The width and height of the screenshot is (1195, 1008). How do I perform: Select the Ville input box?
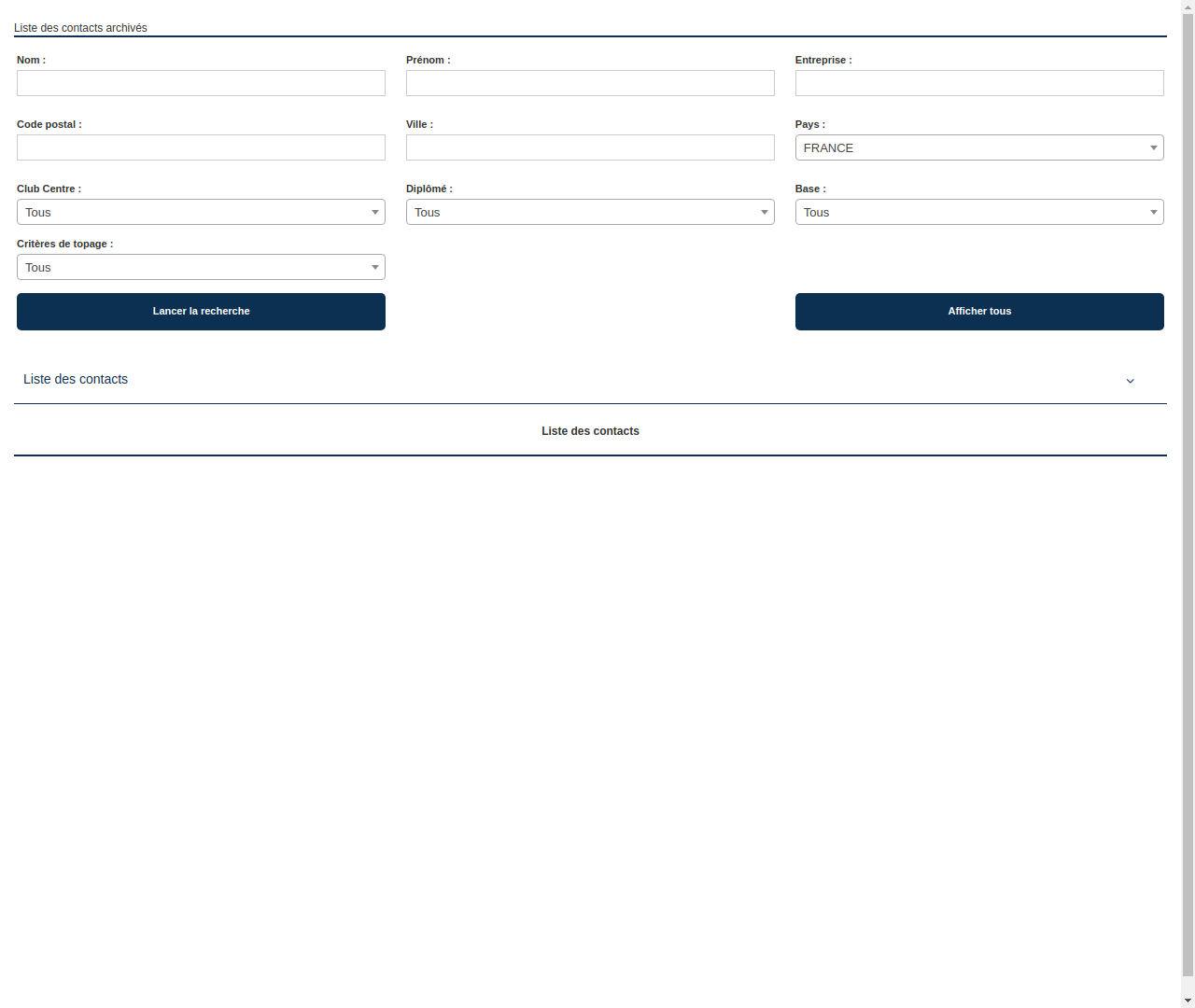[590, 147]
